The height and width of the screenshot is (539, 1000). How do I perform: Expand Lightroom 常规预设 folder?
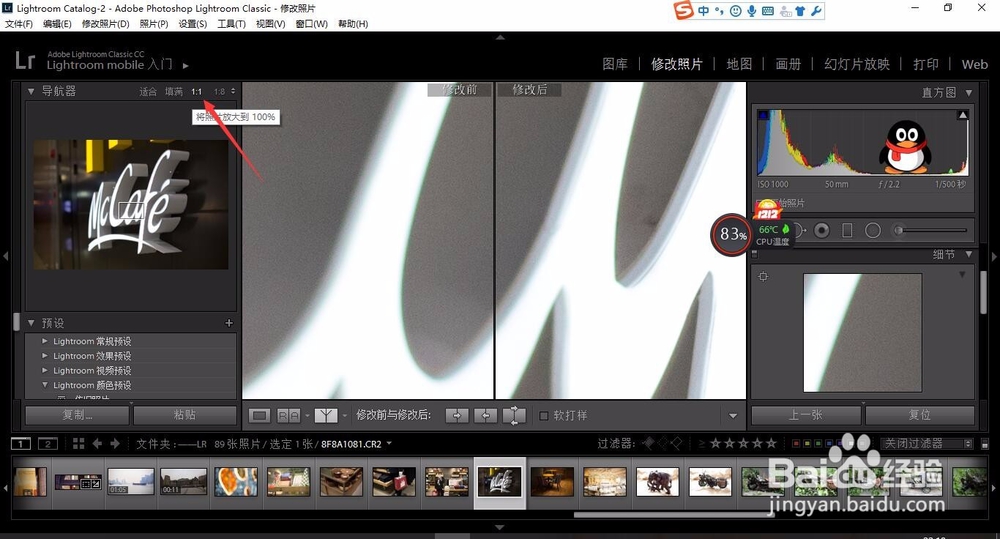click(45, 341)
